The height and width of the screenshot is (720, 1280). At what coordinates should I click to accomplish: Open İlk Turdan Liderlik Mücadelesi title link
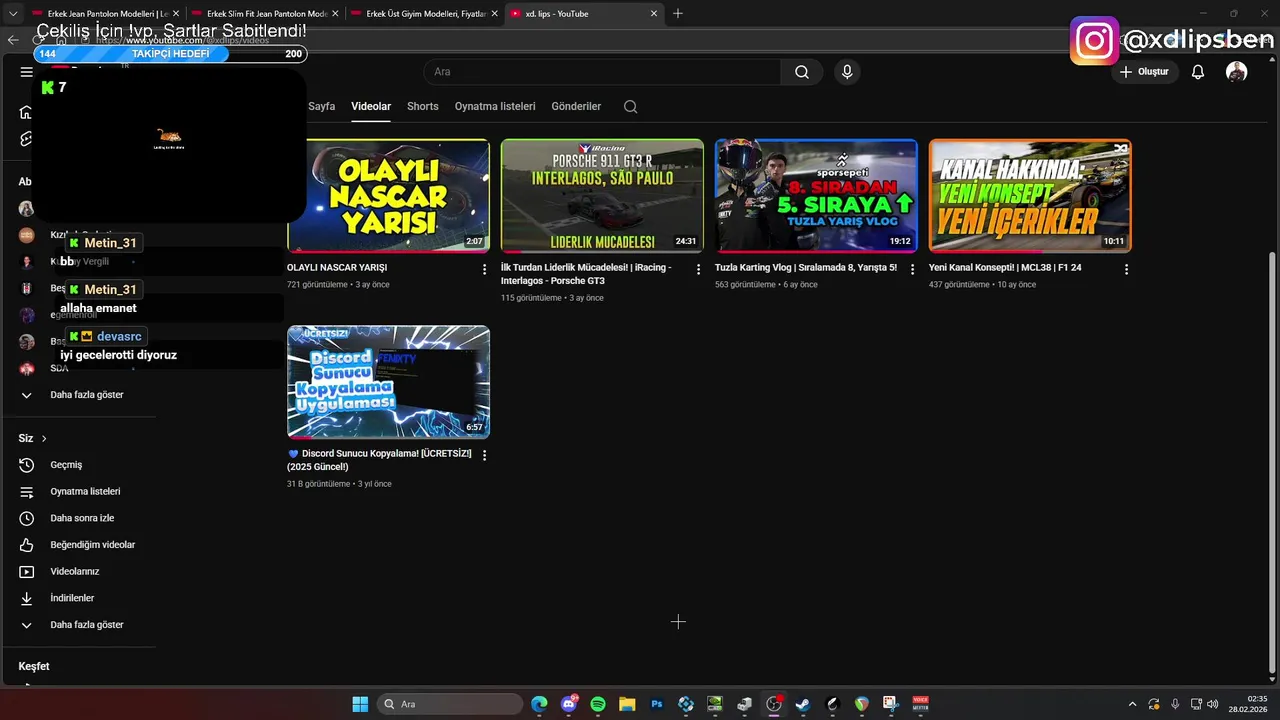[586, 274]
